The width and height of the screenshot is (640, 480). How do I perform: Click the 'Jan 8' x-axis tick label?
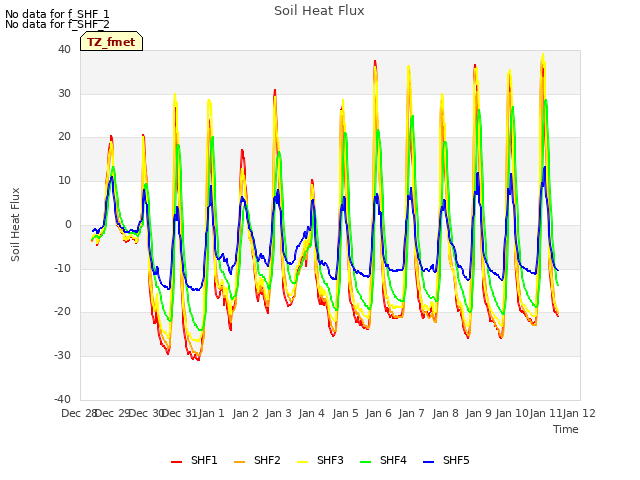[x=445, y=413]
